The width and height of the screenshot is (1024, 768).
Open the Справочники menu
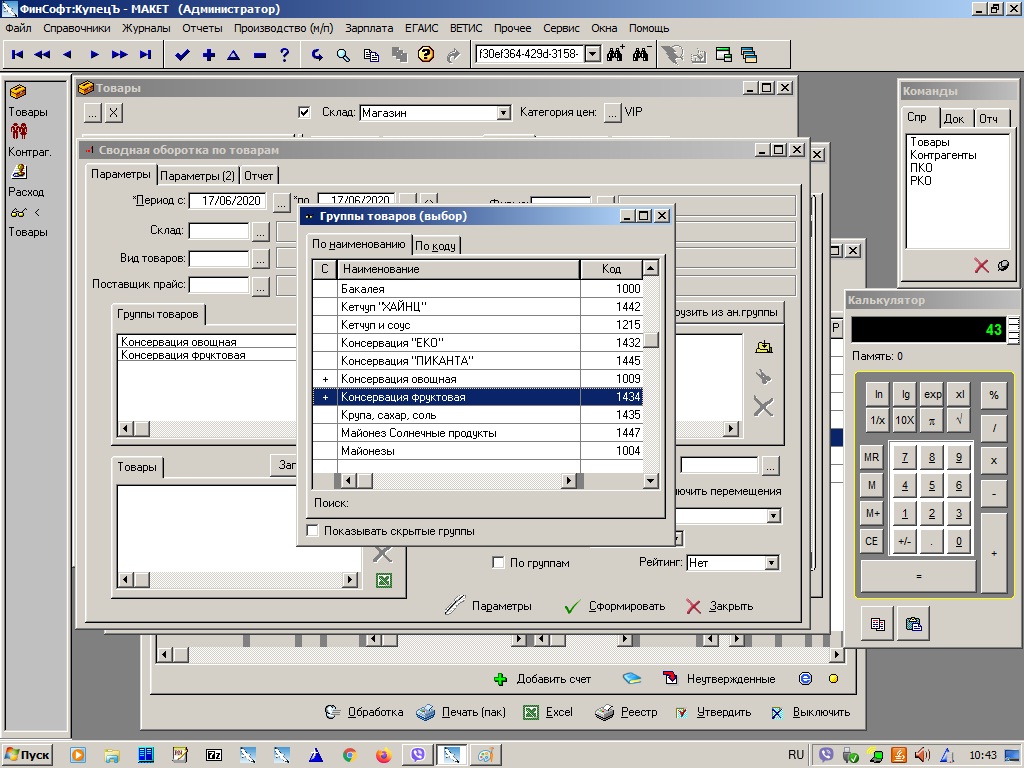click(77, 29)
